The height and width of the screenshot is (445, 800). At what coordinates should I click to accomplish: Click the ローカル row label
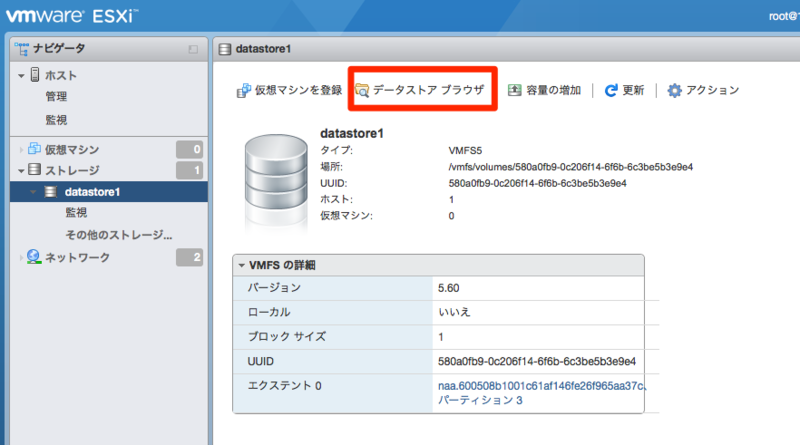point(269,312)
